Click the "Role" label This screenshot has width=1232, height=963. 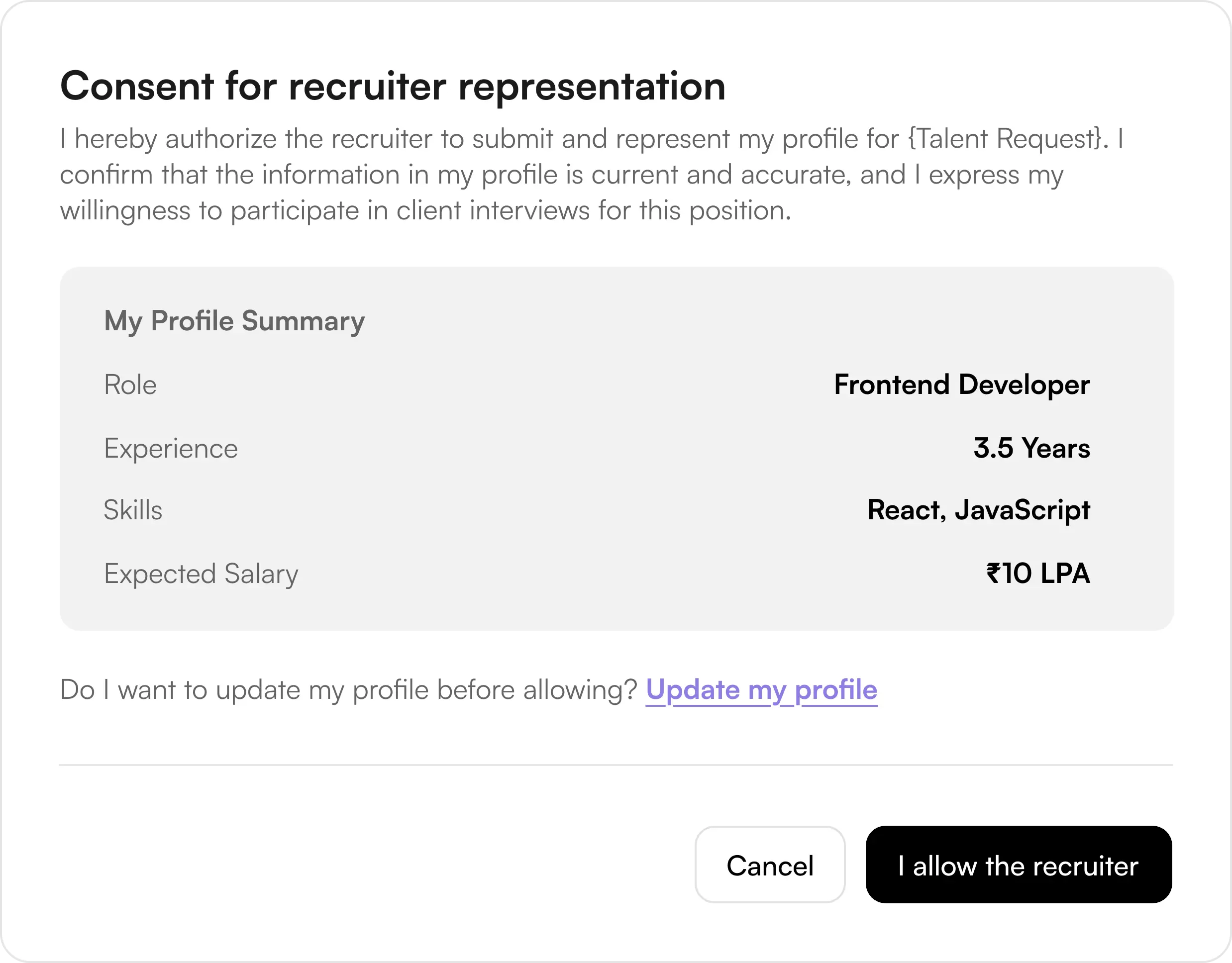(130, 385)
